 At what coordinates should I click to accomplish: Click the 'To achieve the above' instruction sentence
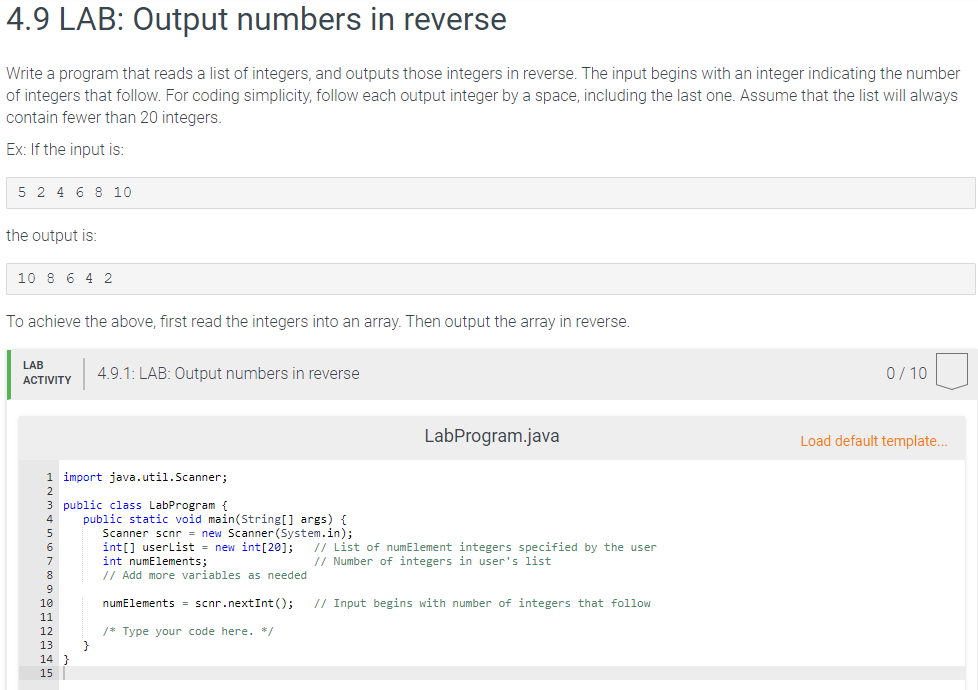(x=318, y=322)
